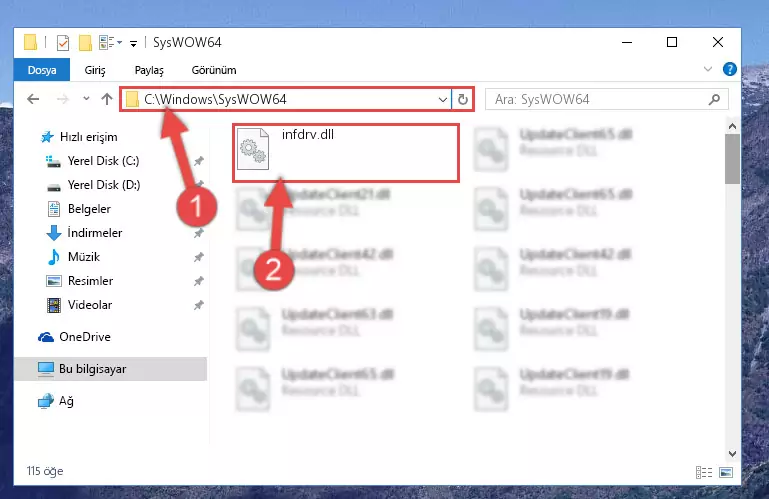The height and width of the screenshot is (499, 769).
Task: Go forward with the right arrow
Action: [62, 100]
